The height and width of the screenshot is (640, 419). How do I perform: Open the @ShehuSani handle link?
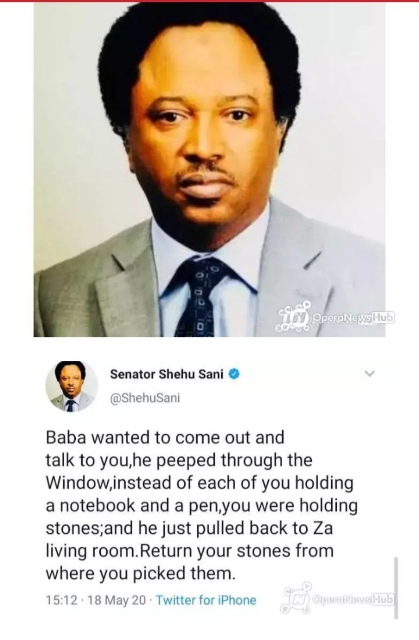point(145,398)
